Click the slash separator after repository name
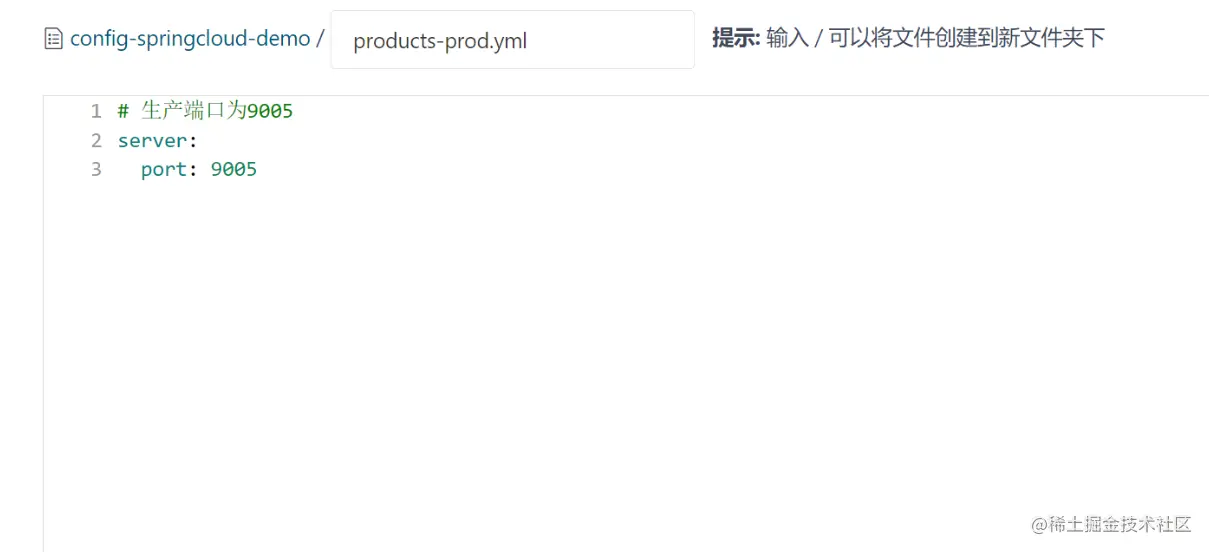The width and height of the screenshot is (1209, 552). pyautogui.click(x=320, y=39)
